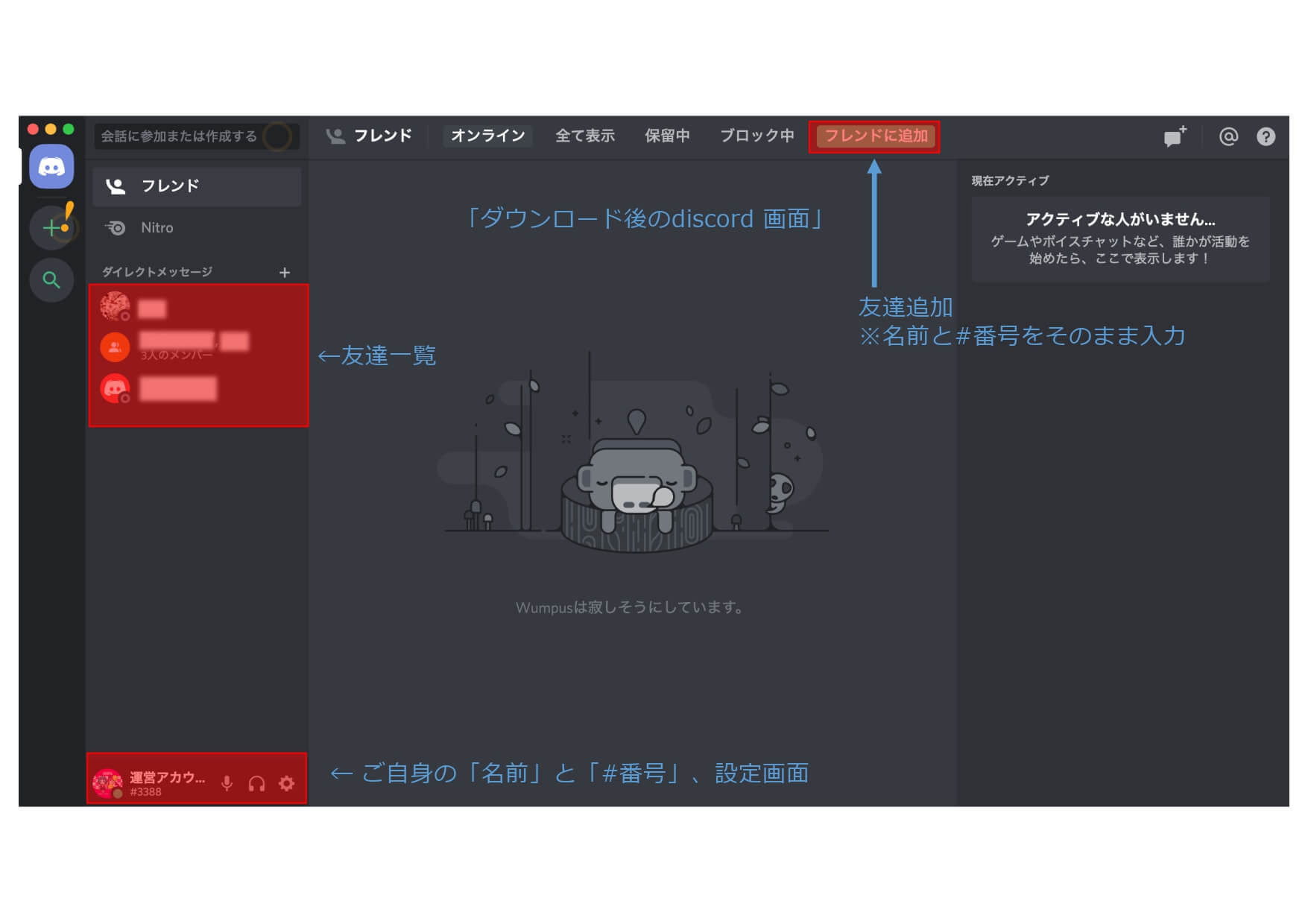Click the ダイレクトメッセージ header
Screen dimensions: 1308x924
pyautogui.click(x=157, y=272)
